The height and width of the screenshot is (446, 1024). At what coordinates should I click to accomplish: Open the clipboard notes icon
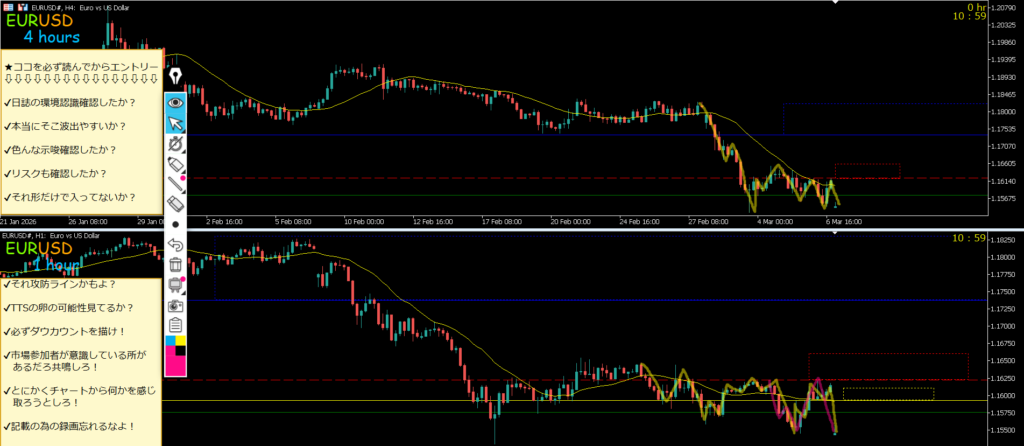176,325
